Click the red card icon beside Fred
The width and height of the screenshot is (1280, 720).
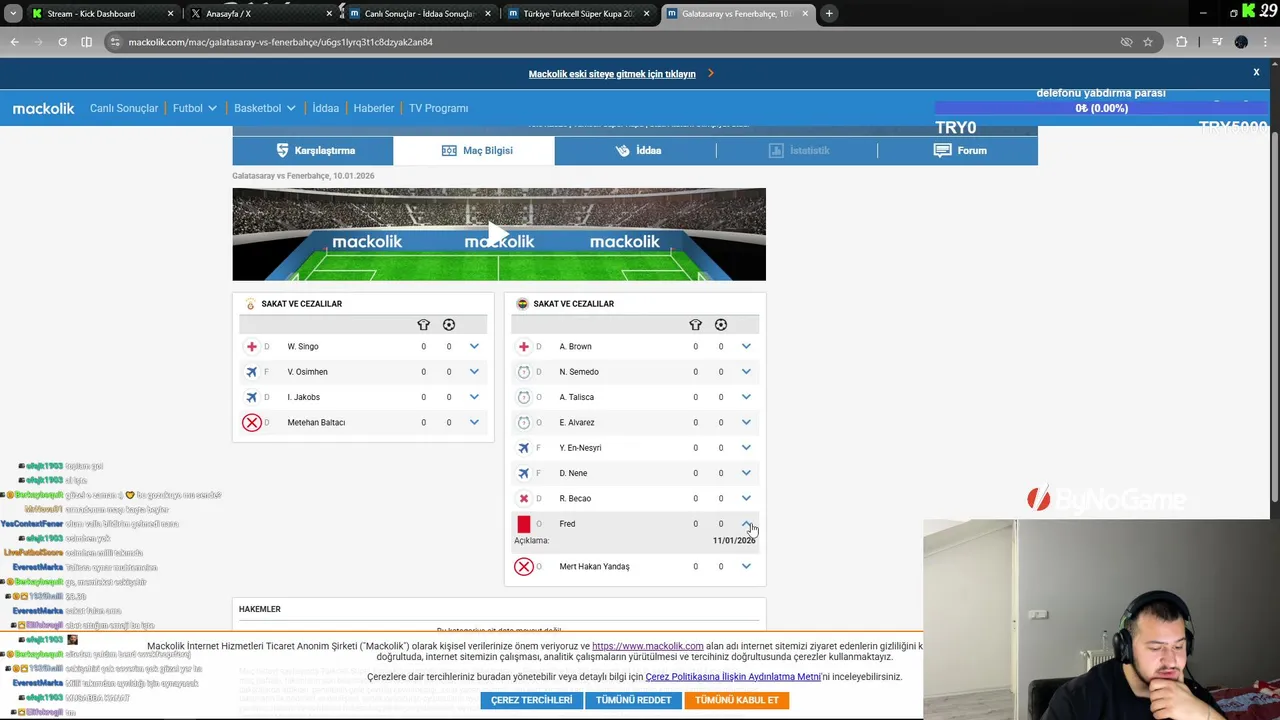[523, 524]
